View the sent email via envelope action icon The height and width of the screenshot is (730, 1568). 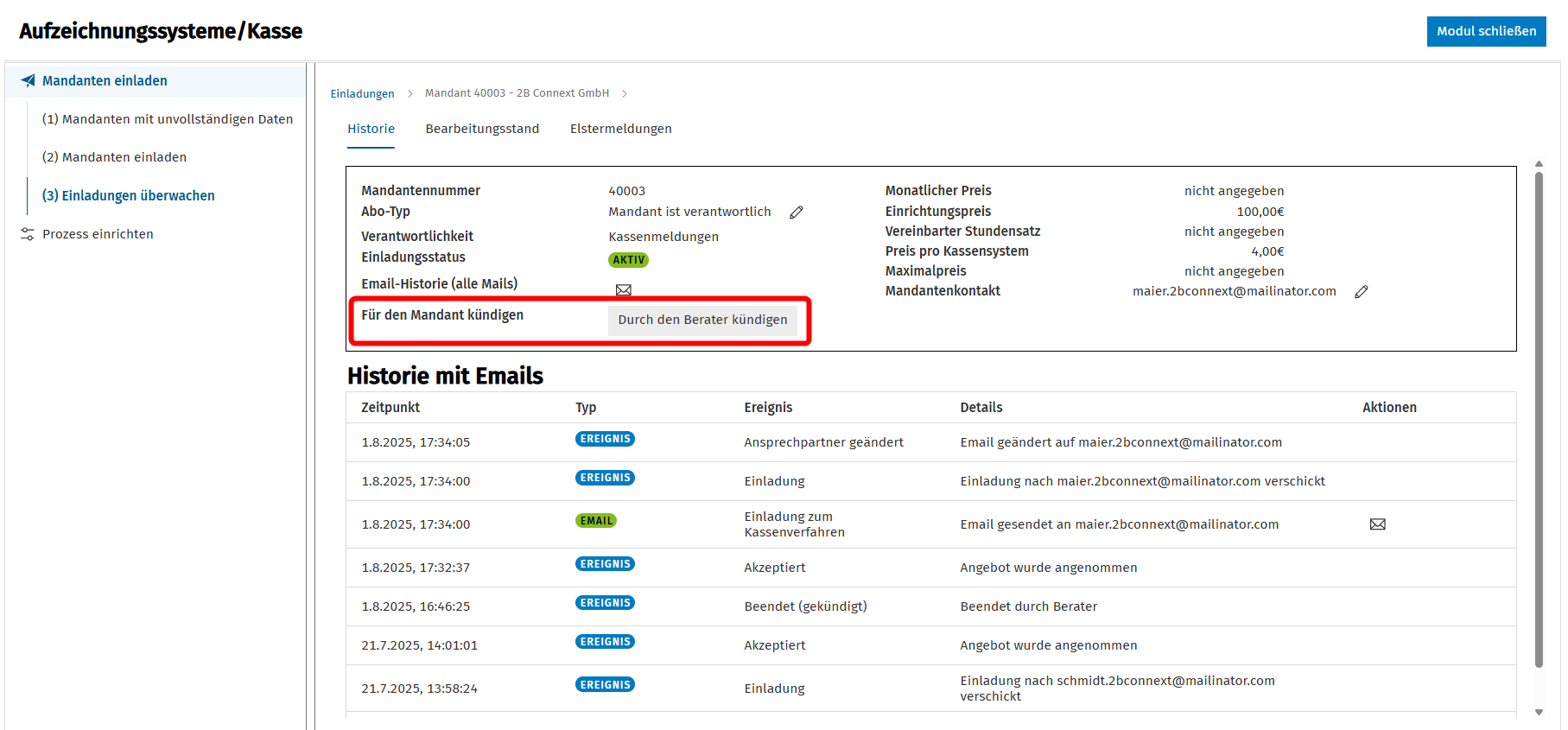(x=1378, y=524)
